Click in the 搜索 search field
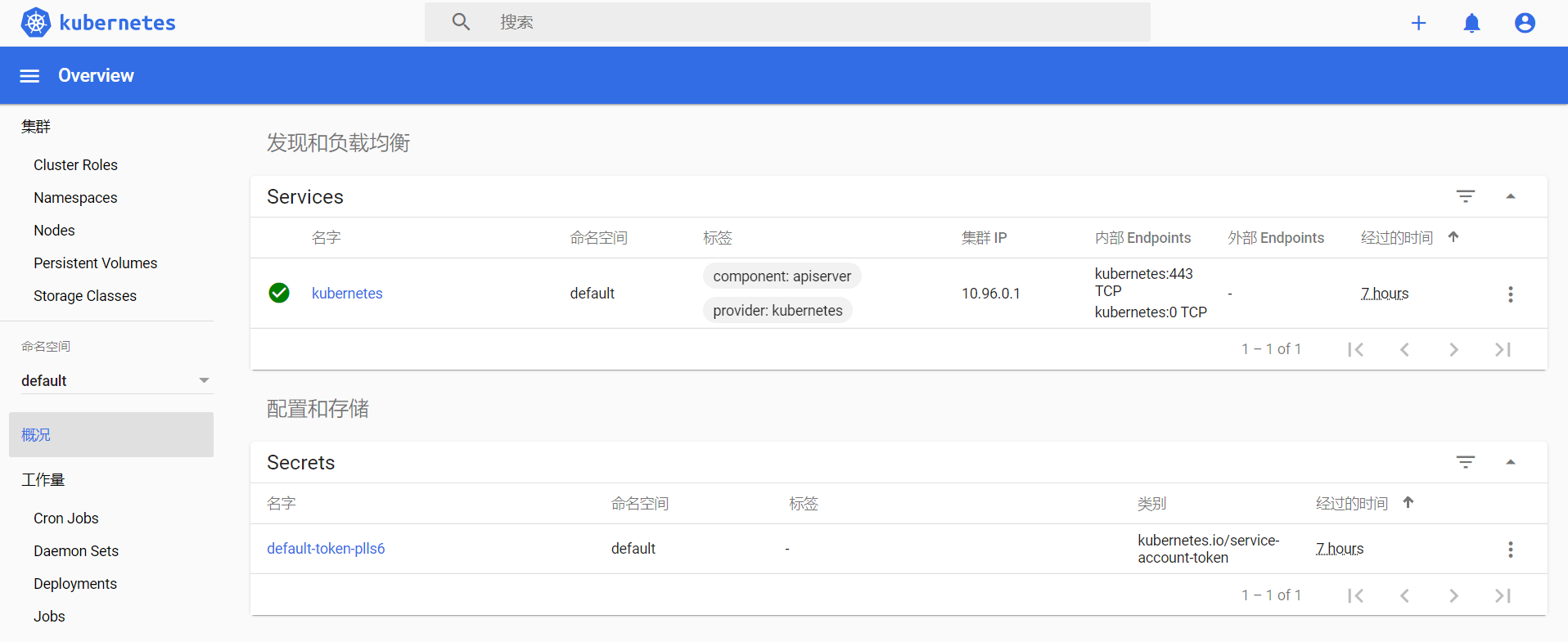The image size is (1568, 642). pos(787,22)
